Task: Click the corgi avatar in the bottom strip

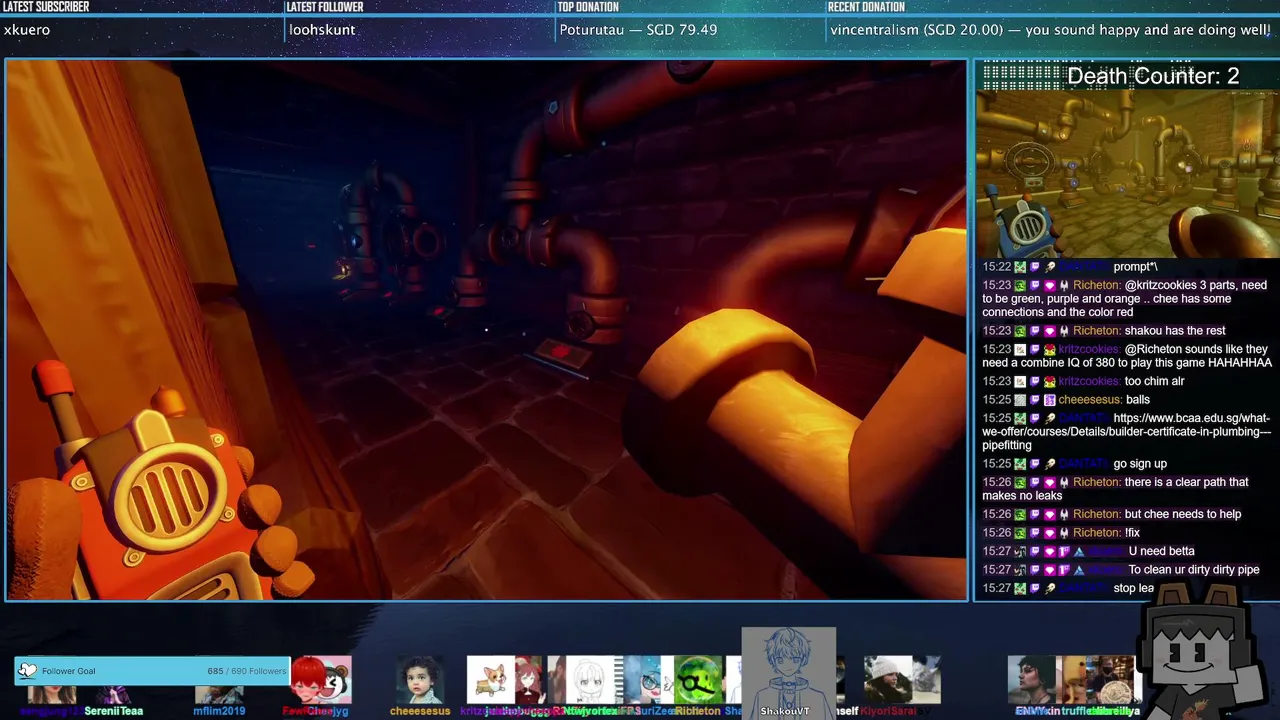Action: click(491, 680)
